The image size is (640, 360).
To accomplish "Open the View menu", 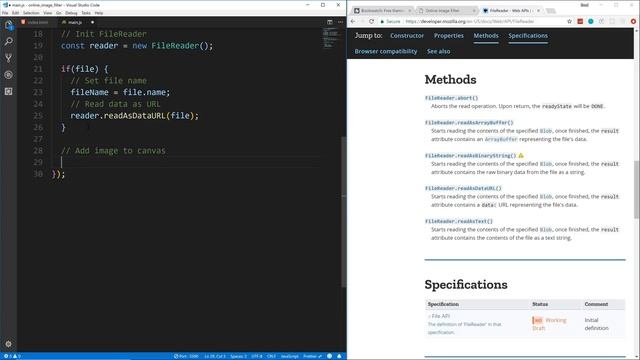I will click(48, 13).
